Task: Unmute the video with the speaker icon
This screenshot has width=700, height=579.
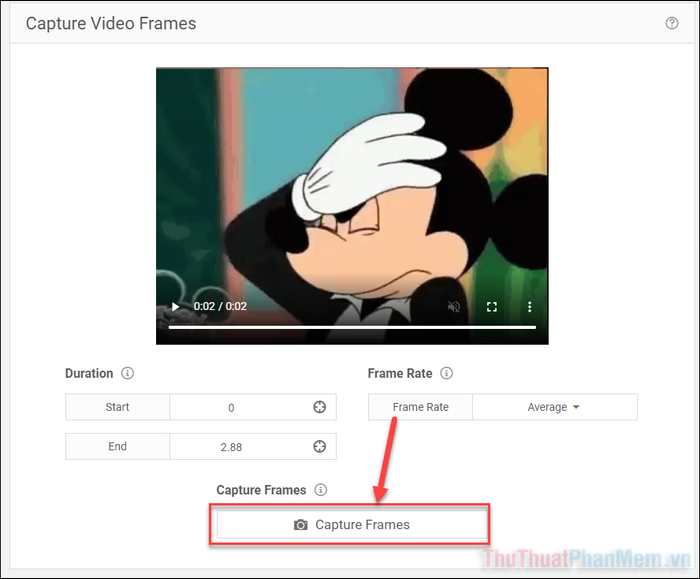Action: [454, 307]
